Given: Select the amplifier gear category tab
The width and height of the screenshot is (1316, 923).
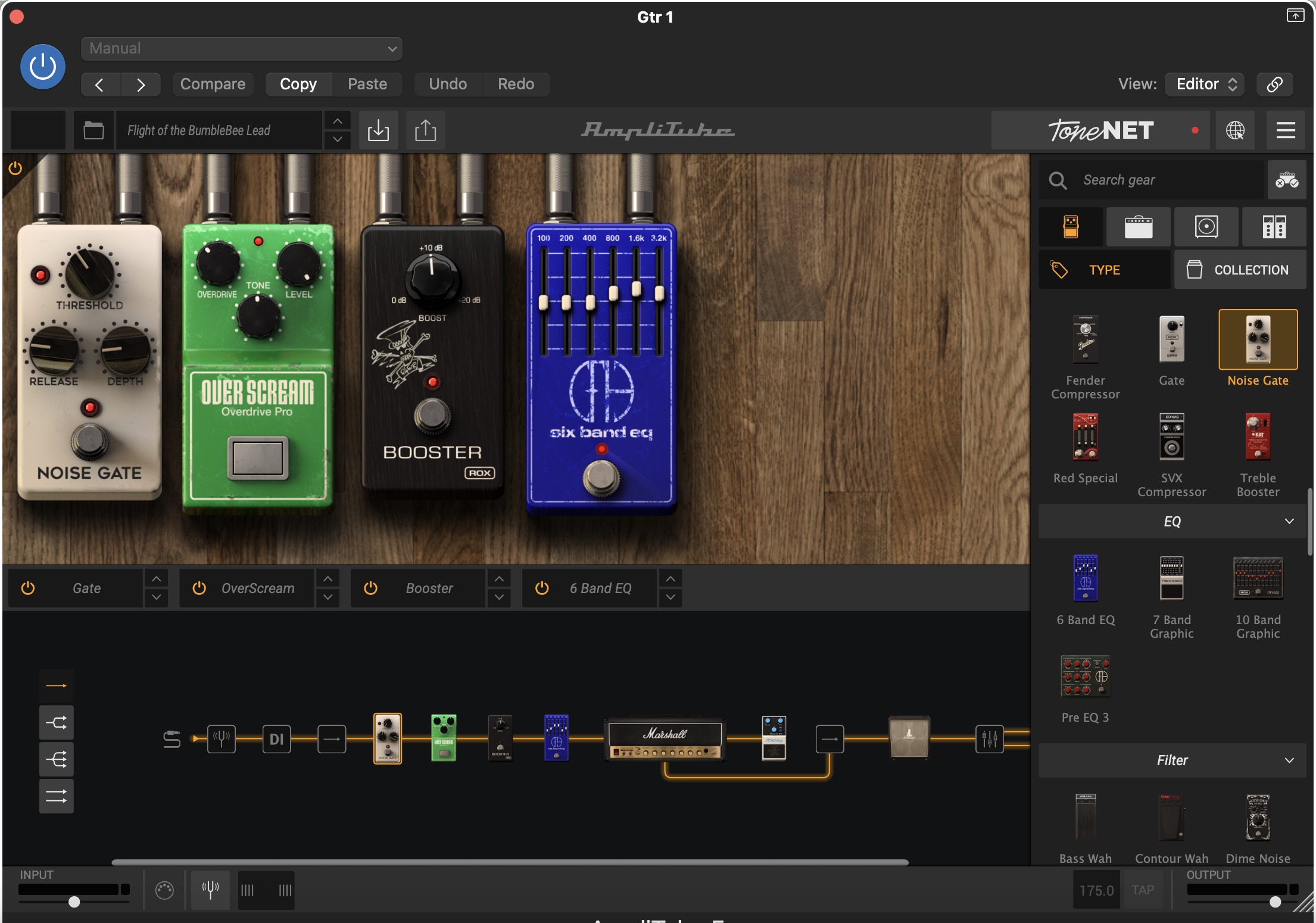Looking at the screenshot, I should point(1139,227).
